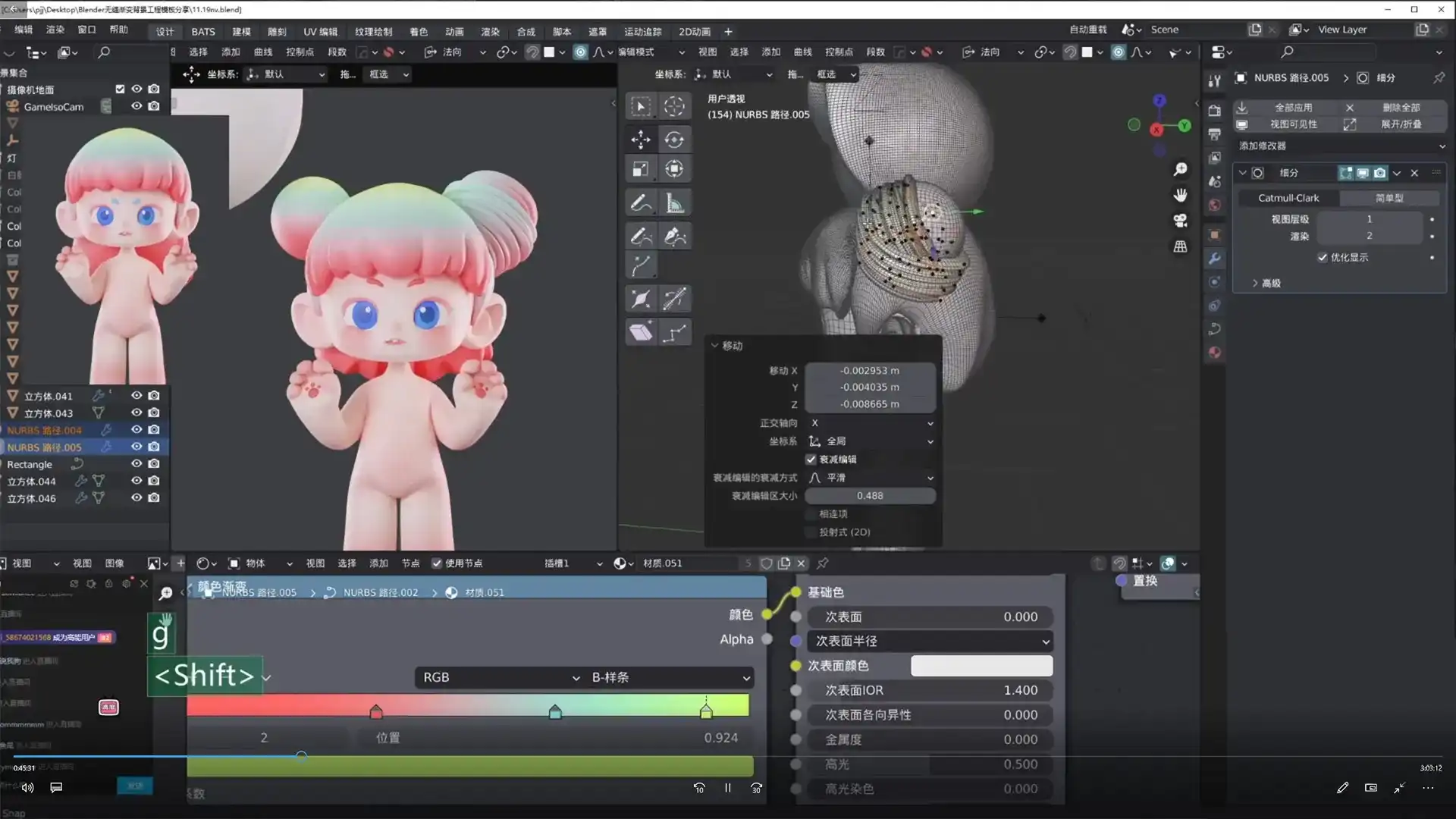The width and height of the screenshot is (1456, 819).
Task: Hide 立方体.041 with its eye toggle
Action: tap(136, 395)
